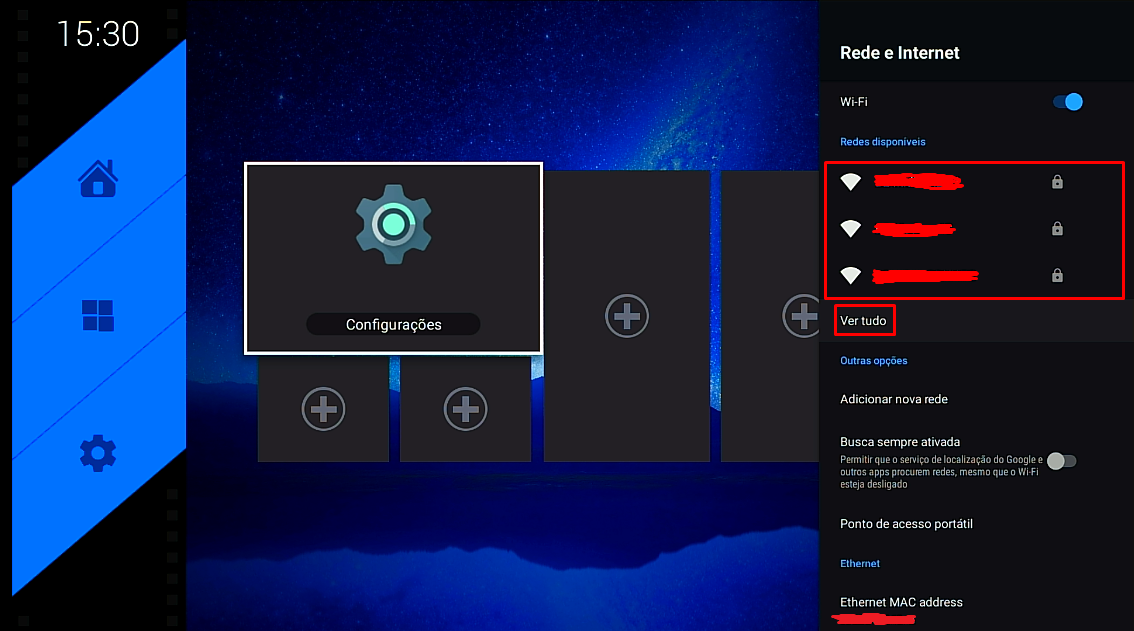Enable the Busca sempre ativada switch

pyautogui.click(x=1062, y=461)
